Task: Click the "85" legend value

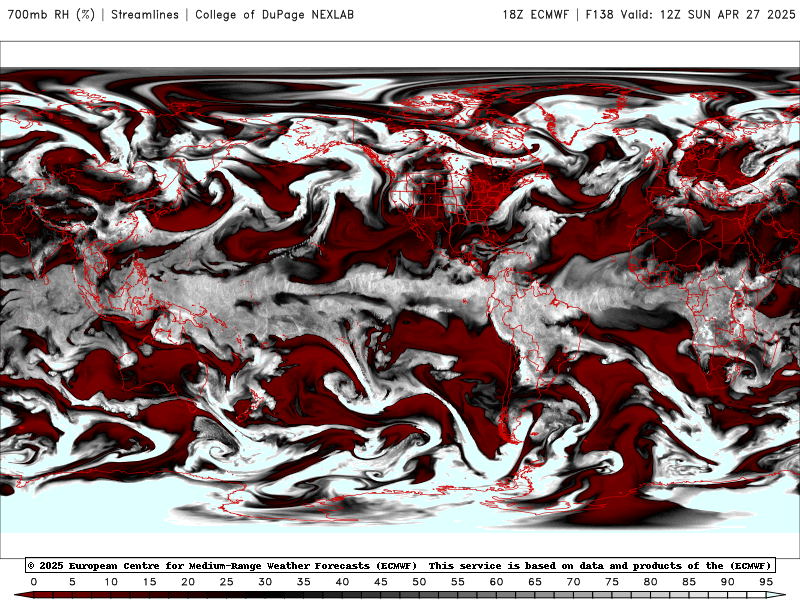Action: point(689,582)
